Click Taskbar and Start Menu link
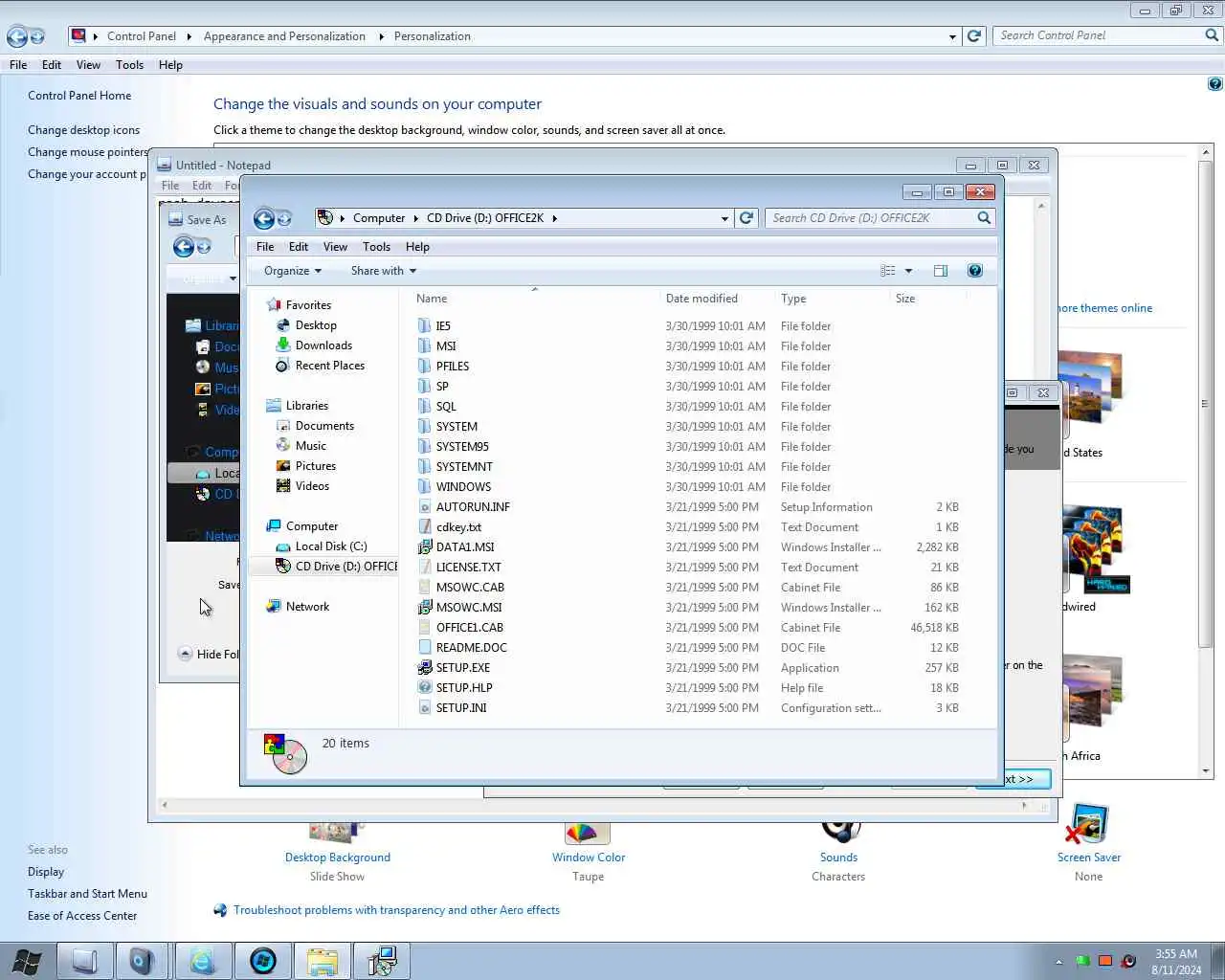Viewport: 1225px width, 980px height. click(87, 894)
